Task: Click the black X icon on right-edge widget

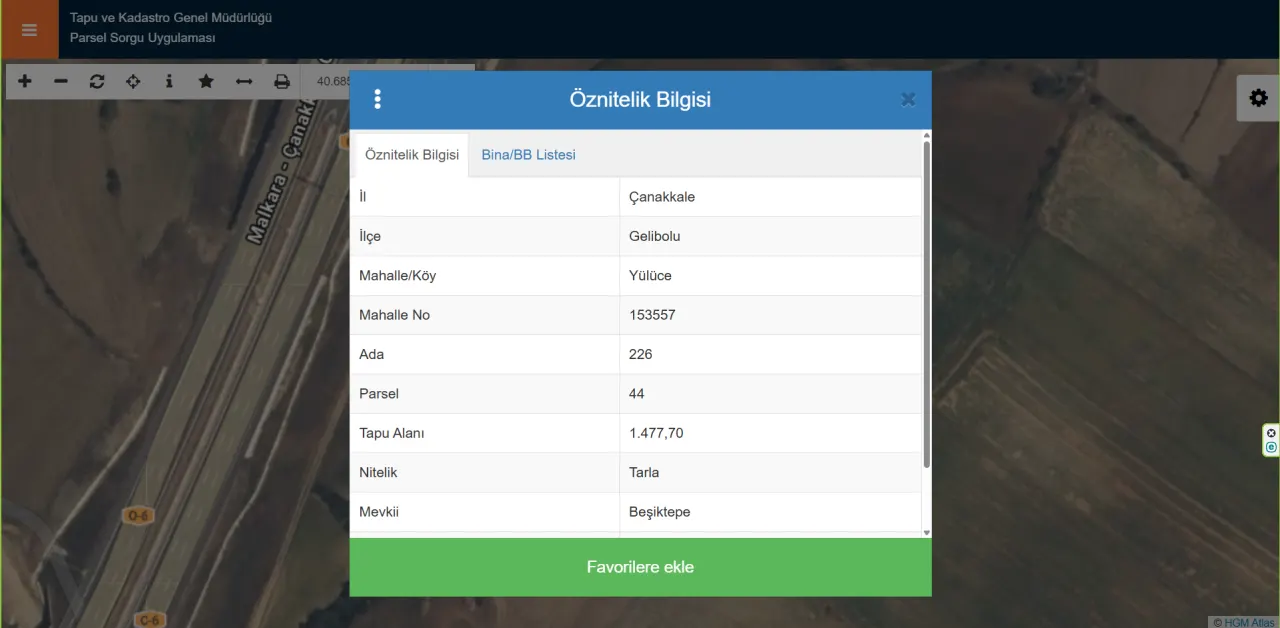Action: [1271, 433]
